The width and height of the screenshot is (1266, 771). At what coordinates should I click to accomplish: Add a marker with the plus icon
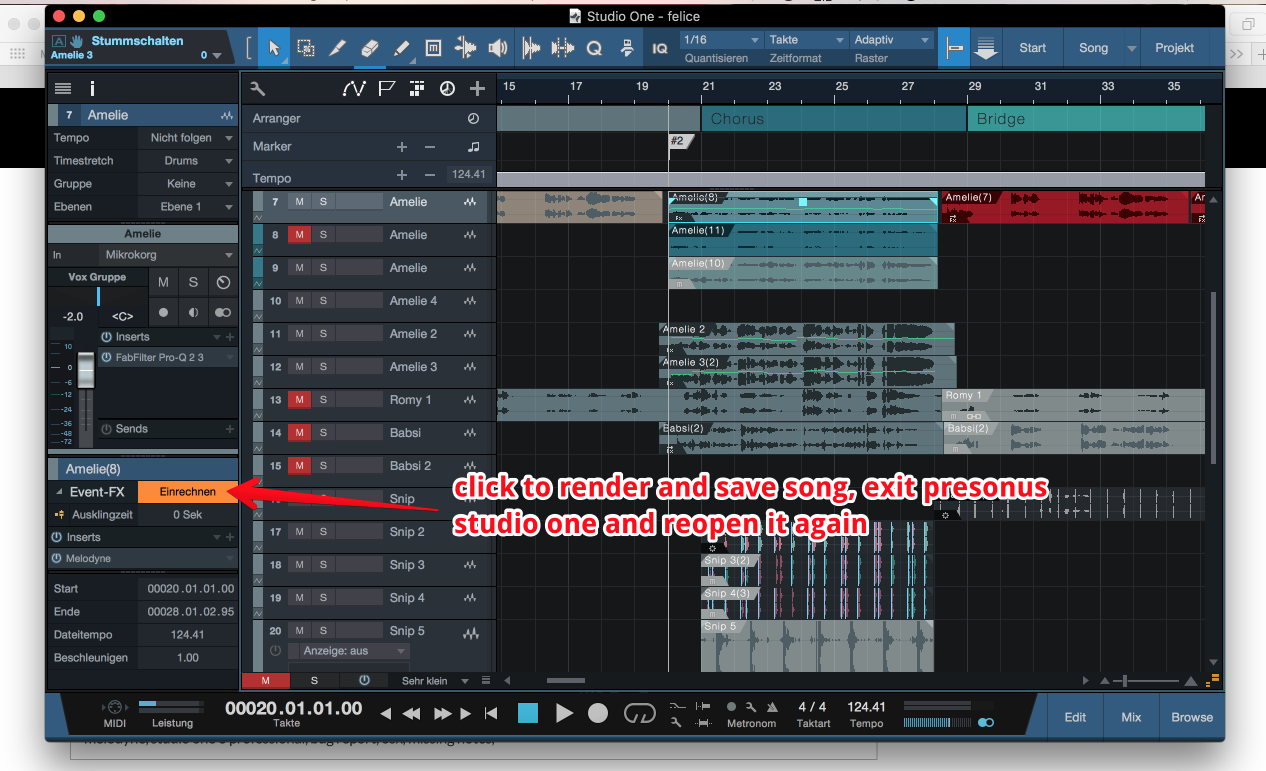click(x=402, y=146)
